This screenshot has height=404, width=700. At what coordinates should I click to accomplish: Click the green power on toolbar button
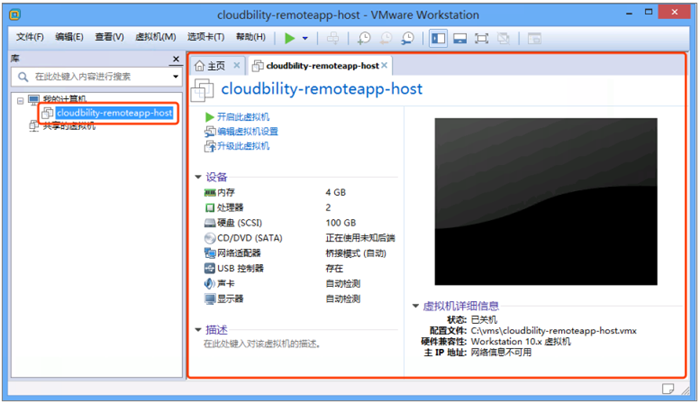[x=289, y=37]
